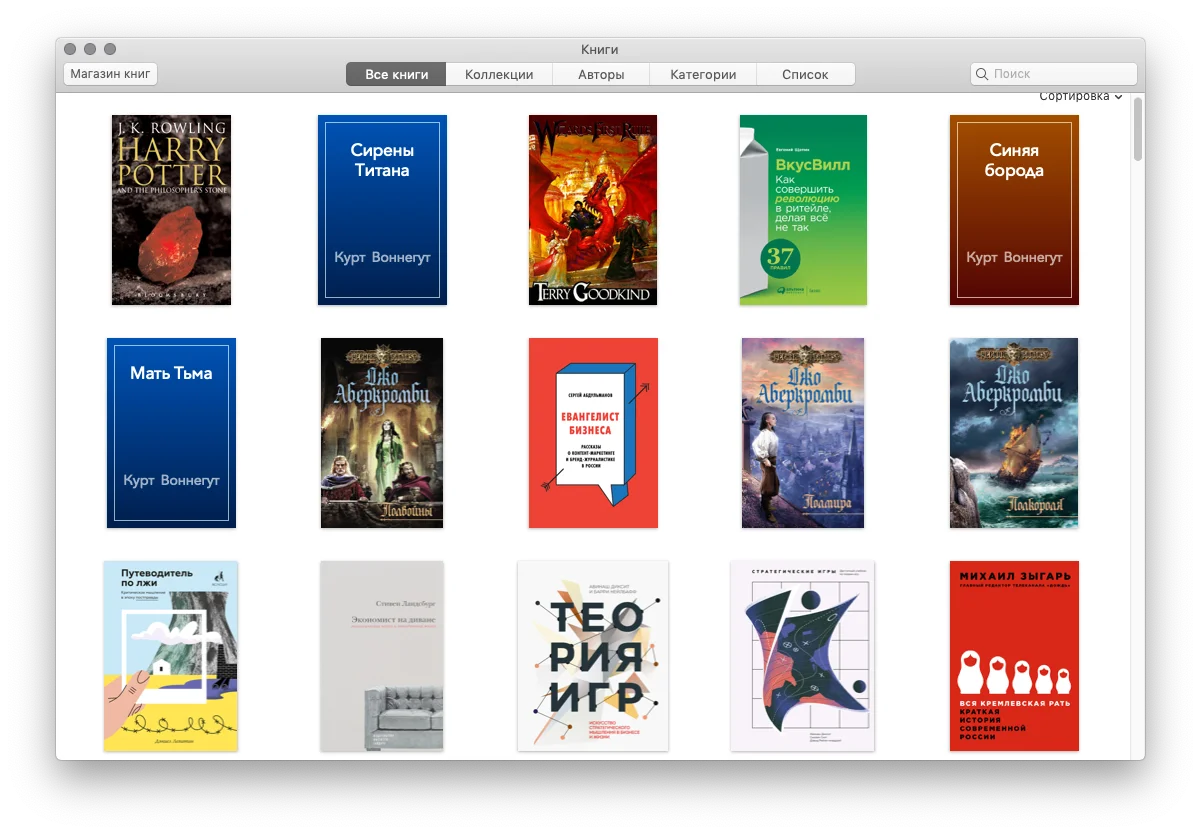1201x834 pixels.
Task: Switch to the Список tab
Action: (x=805, y=74)
